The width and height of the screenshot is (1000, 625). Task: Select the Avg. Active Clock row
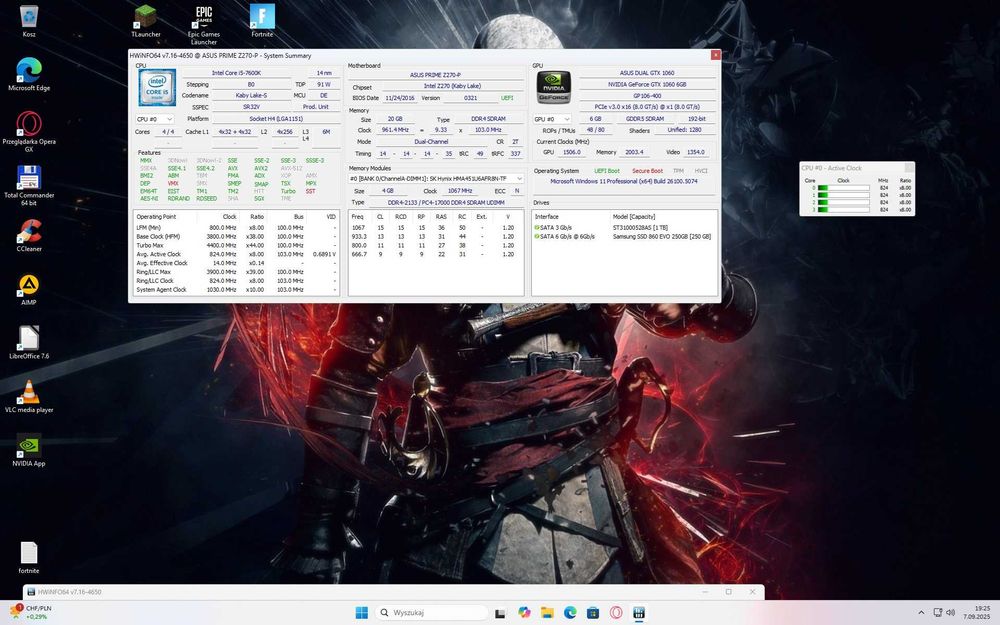235,254
